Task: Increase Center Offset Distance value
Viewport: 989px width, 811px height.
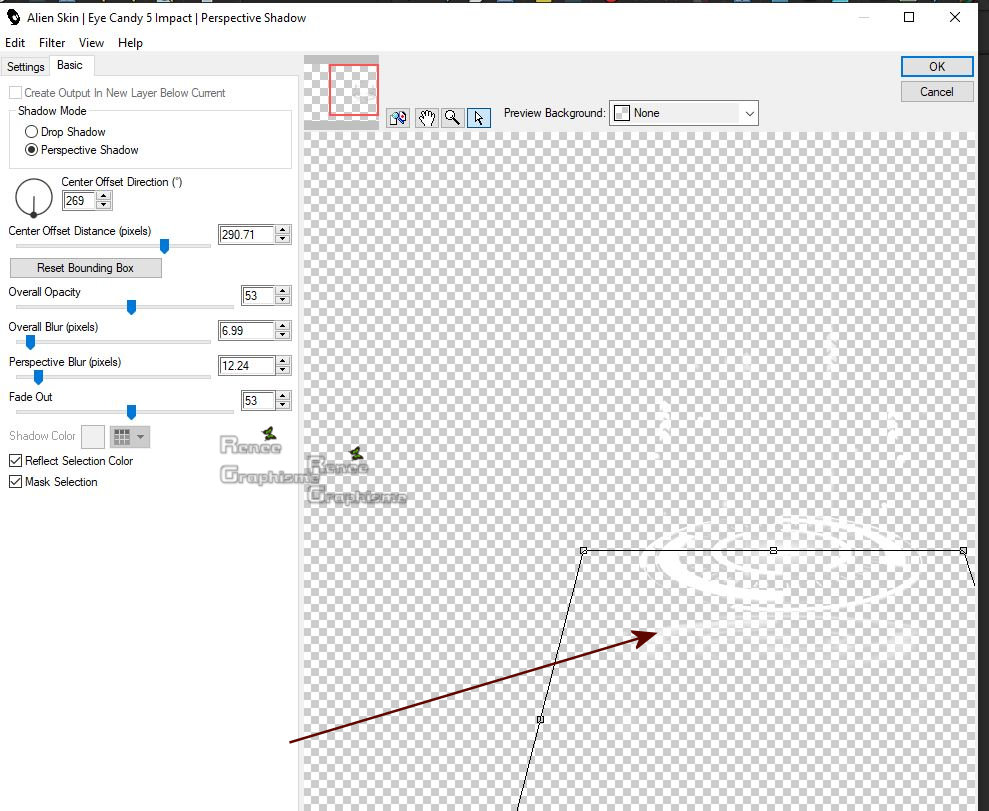Action: 283,230
